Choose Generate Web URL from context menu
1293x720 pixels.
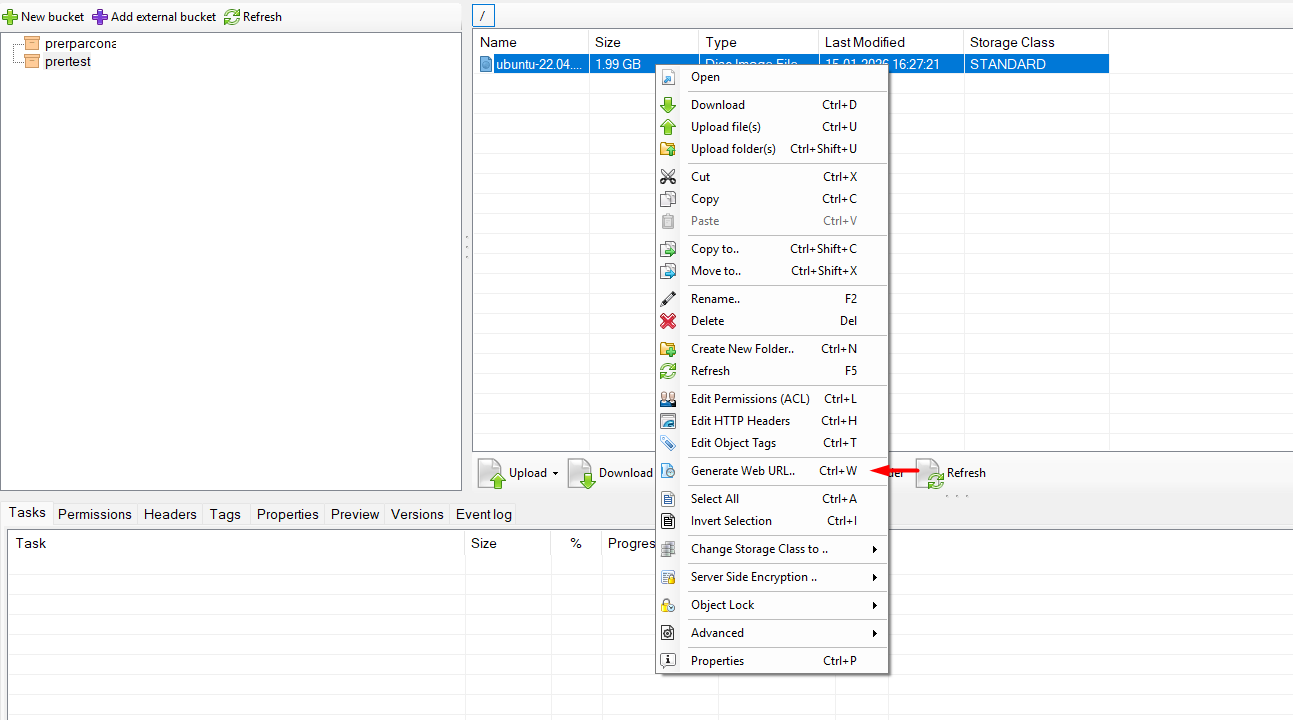742,471
